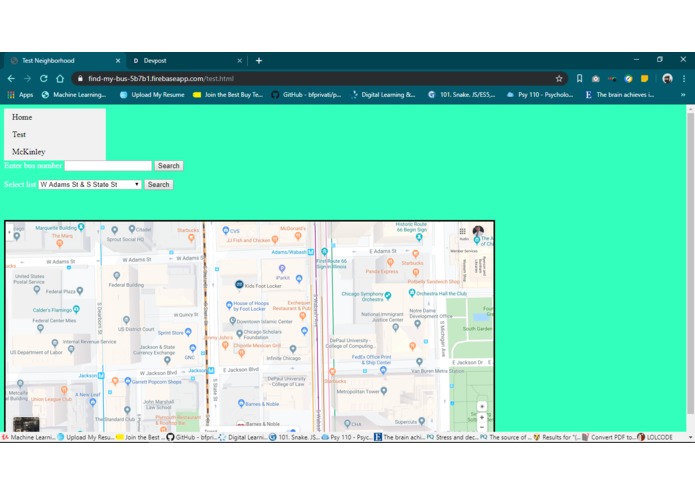Go back using the browser back arrow
The height and width of the screenshot is (494, 695).
click(x=11, y=78)
